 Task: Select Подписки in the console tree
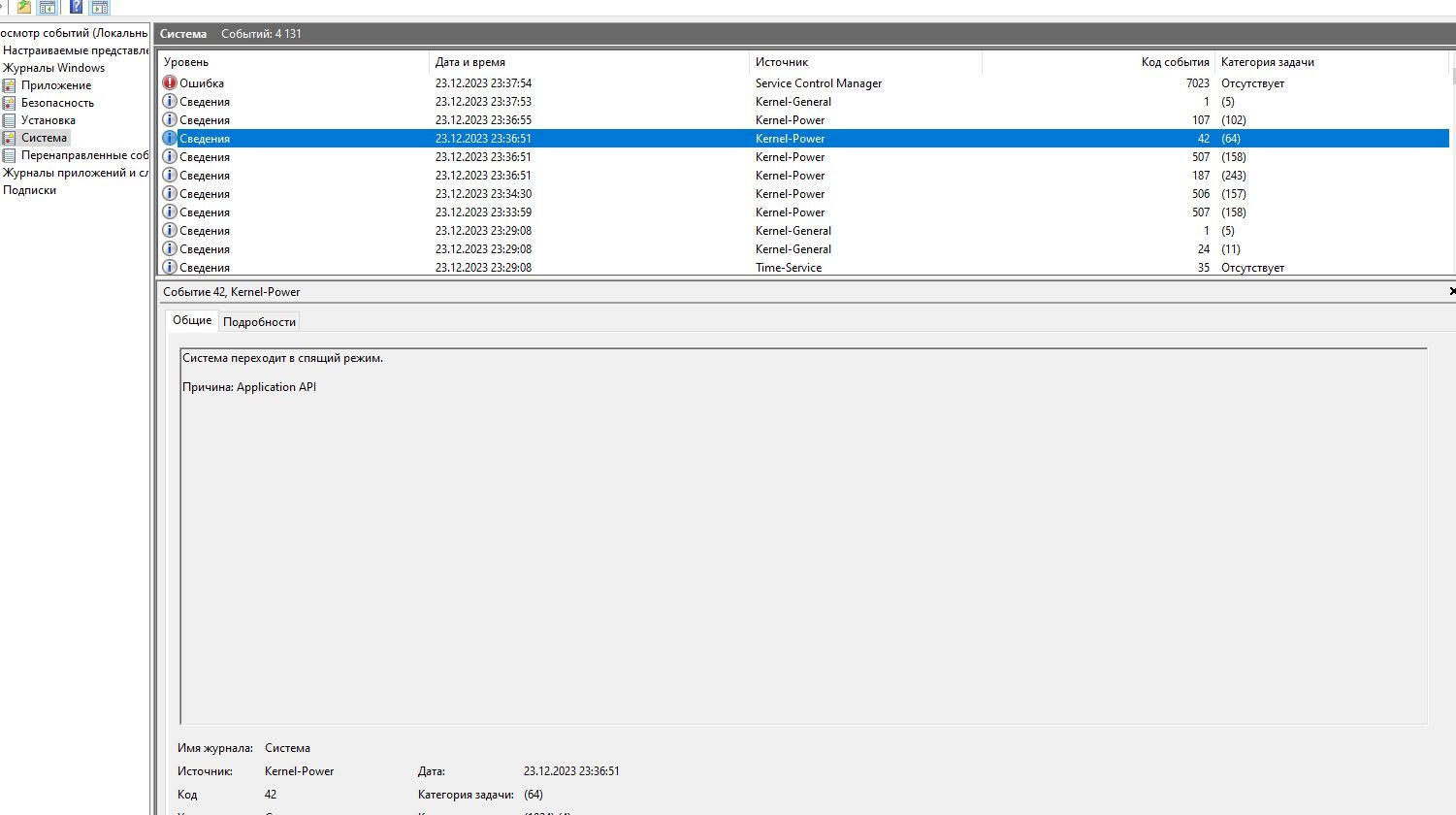pyautogui.click(x=29, y=190)
